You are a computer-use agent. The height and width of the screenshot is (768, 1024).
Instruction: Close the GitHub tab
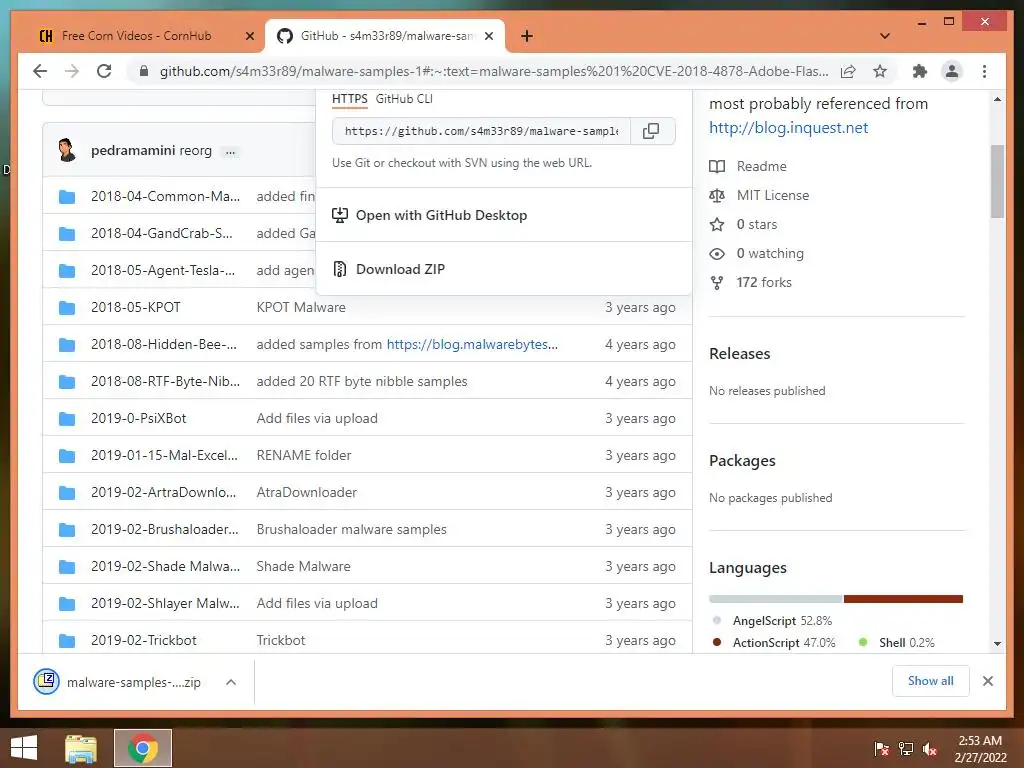[488, 36]
